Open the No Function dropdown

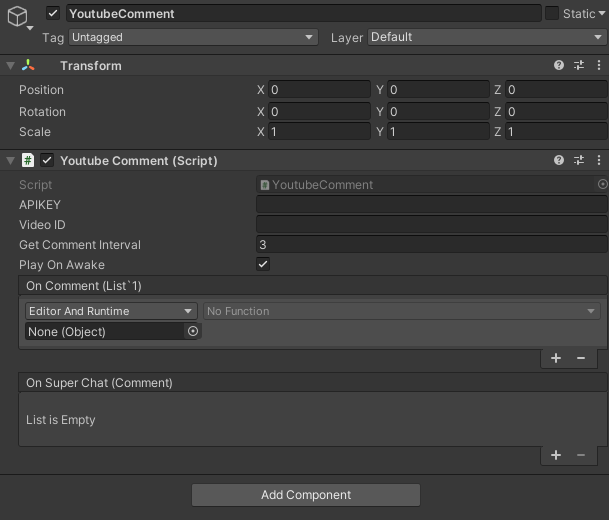click(402, 311)
